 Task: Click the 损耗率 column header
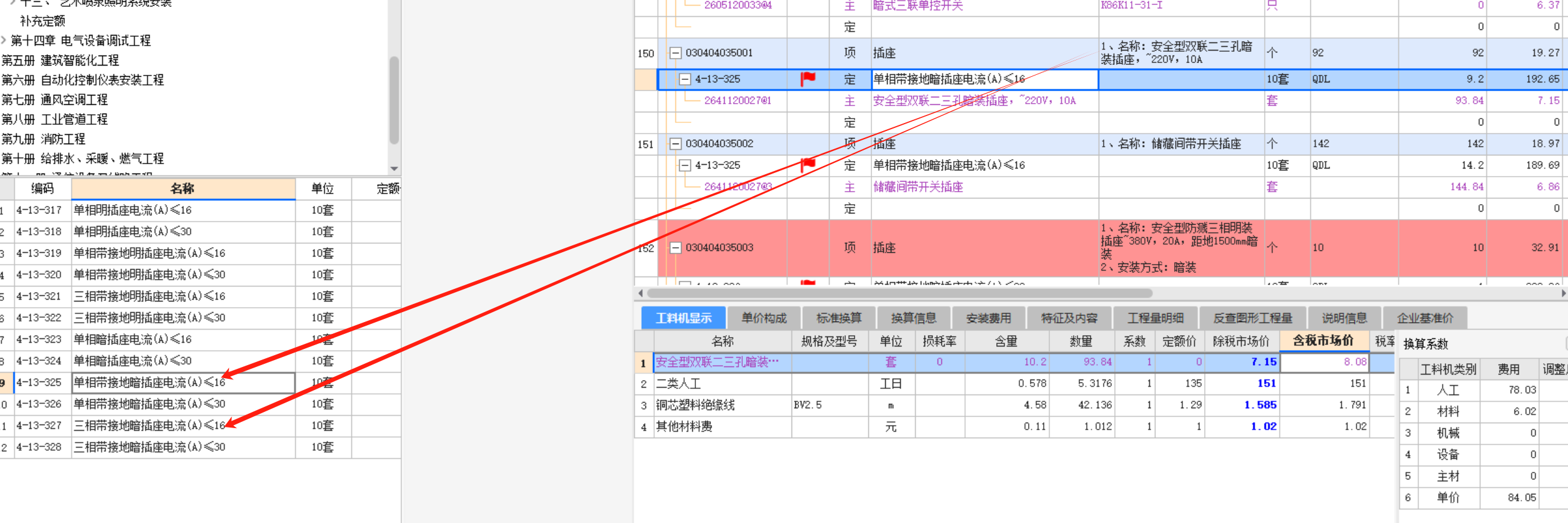(x=939, y=341)
